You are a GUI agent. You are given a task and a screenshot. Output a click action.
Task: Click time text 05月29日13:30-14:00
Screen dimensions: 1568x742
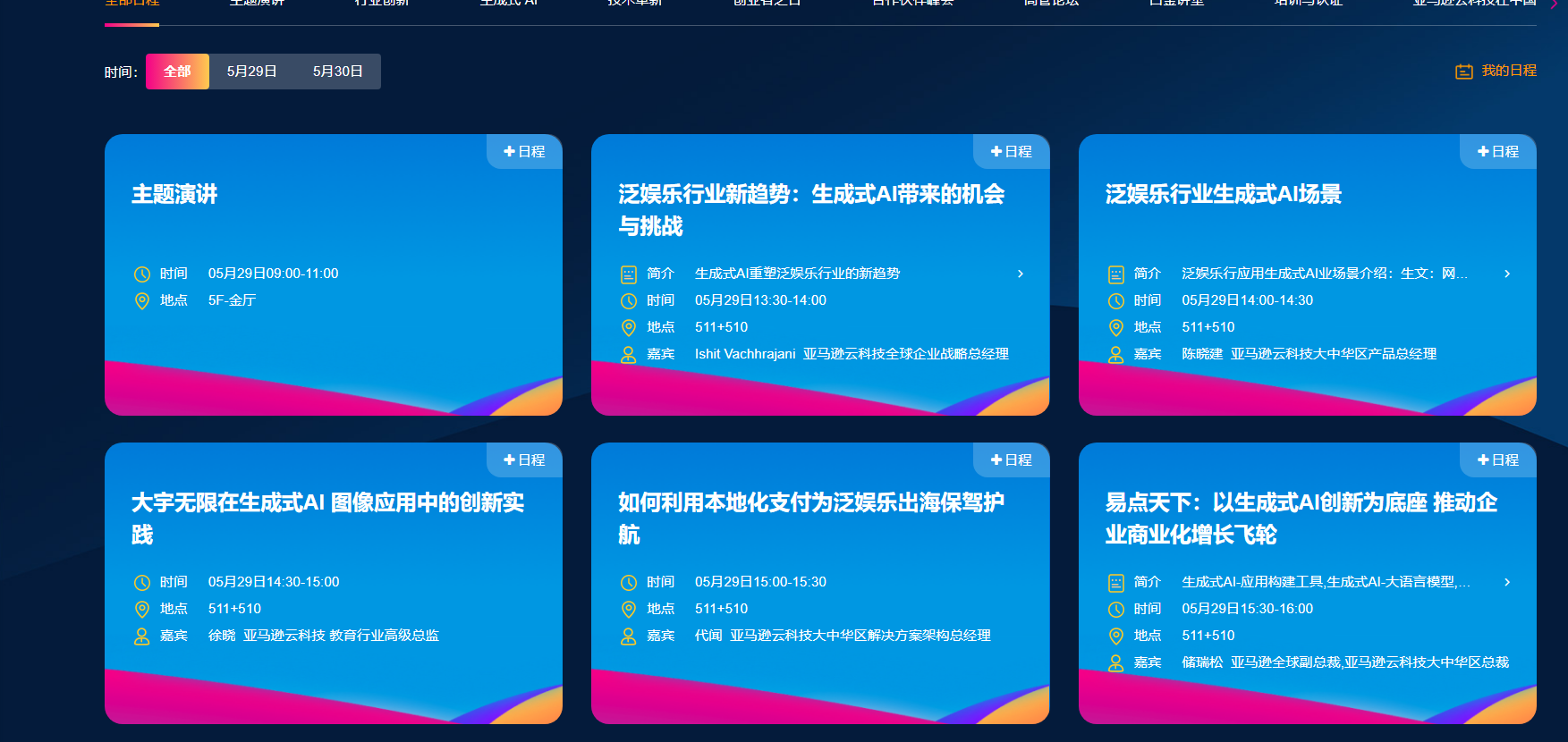[760, 300]
